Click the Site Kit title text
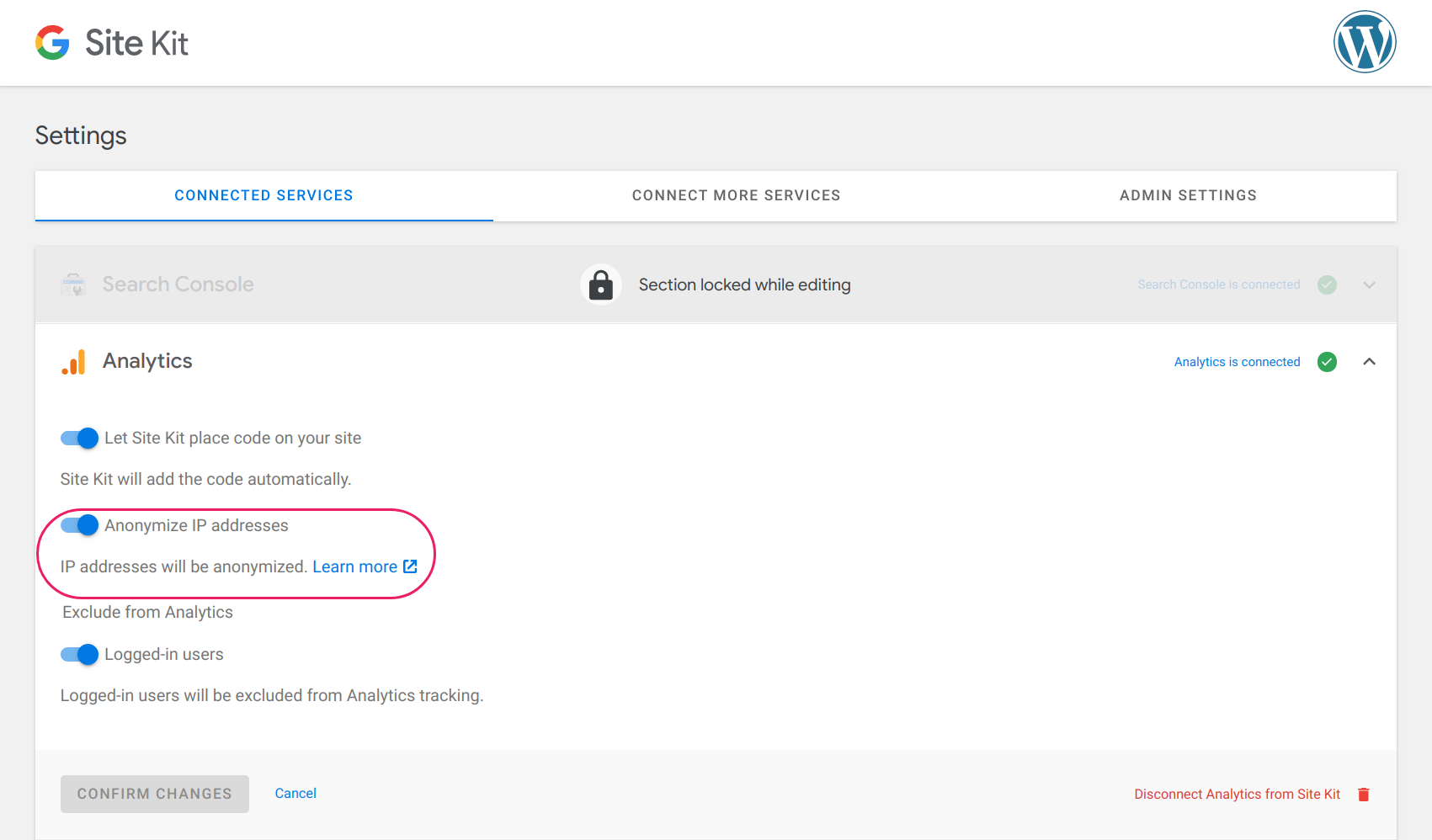Viewport: 1432px width, 840px height. pyautogui.click(x=136, y=43)
